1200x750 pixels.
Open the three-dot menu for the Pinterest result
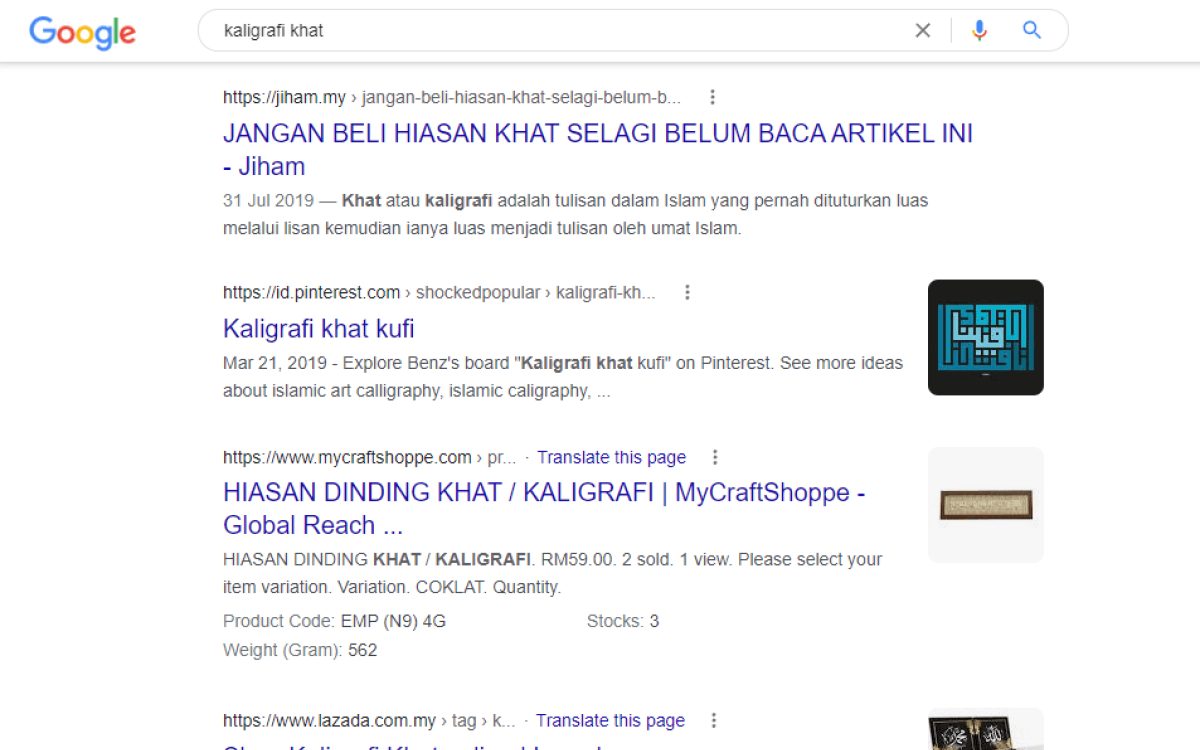coord(687,292)
